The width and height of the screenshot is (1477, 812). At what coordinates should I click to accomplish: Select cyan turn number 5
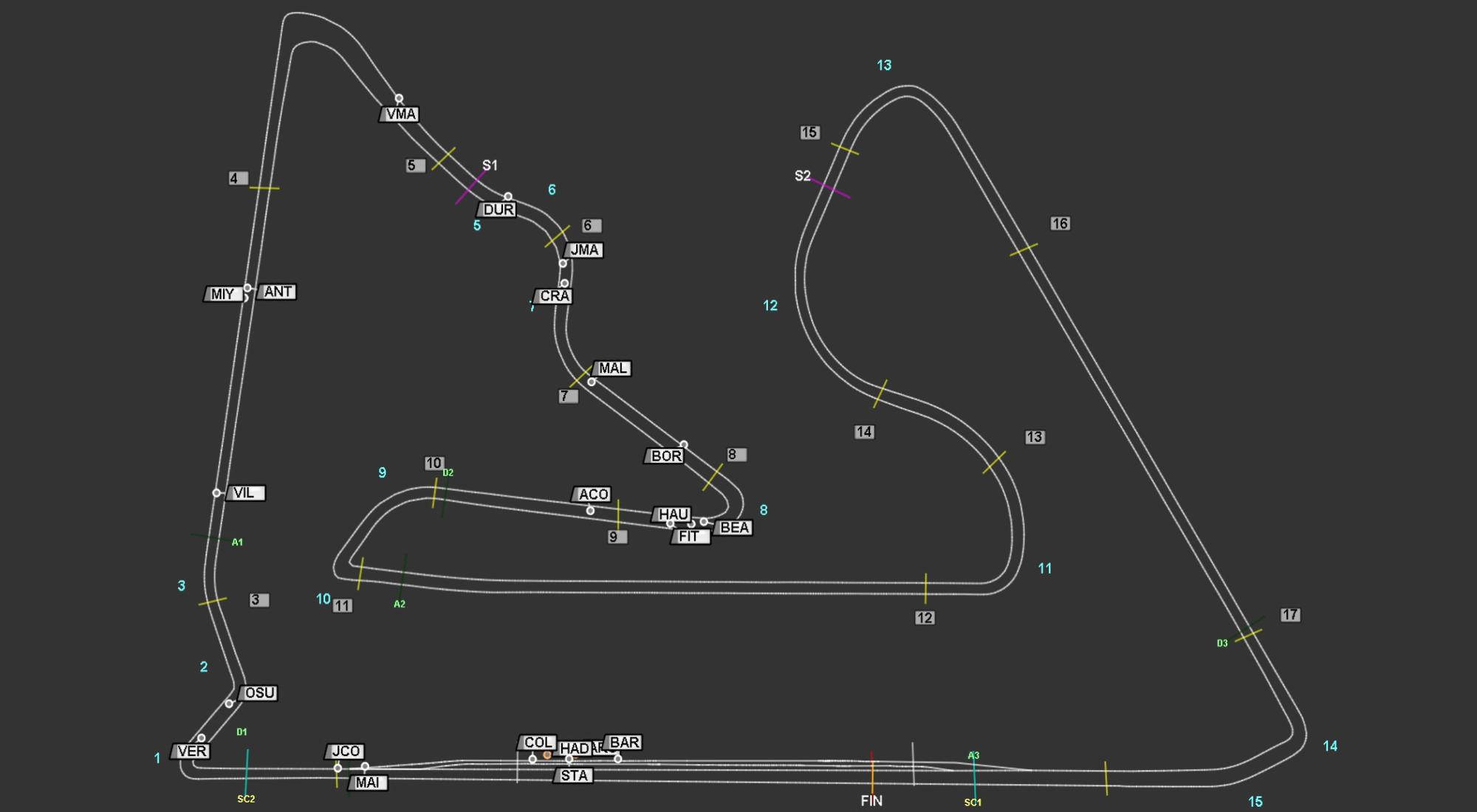(x=477, y=226)
